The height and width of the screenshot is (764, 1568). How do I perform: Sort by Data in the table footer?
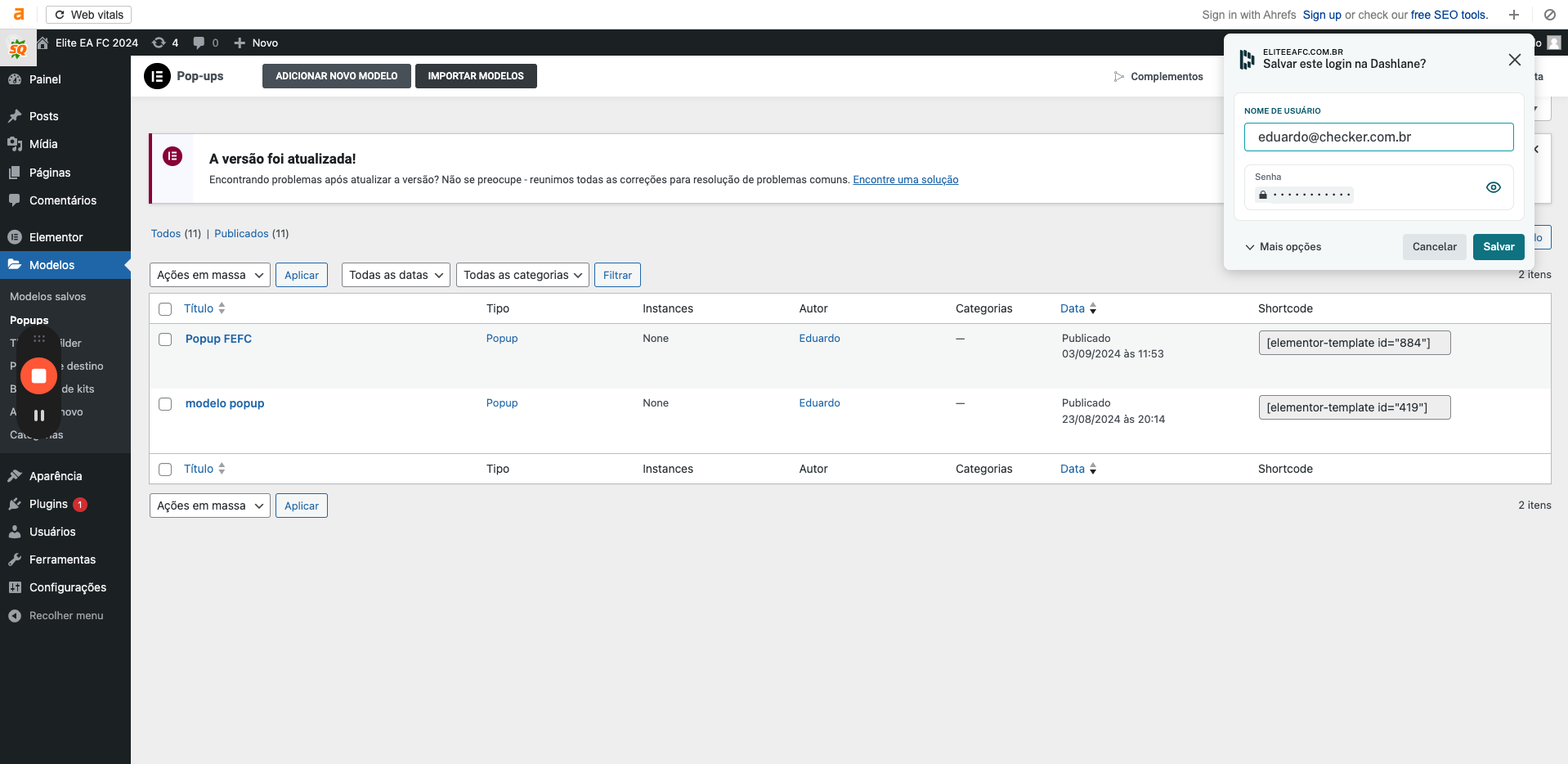[1078, 469]
